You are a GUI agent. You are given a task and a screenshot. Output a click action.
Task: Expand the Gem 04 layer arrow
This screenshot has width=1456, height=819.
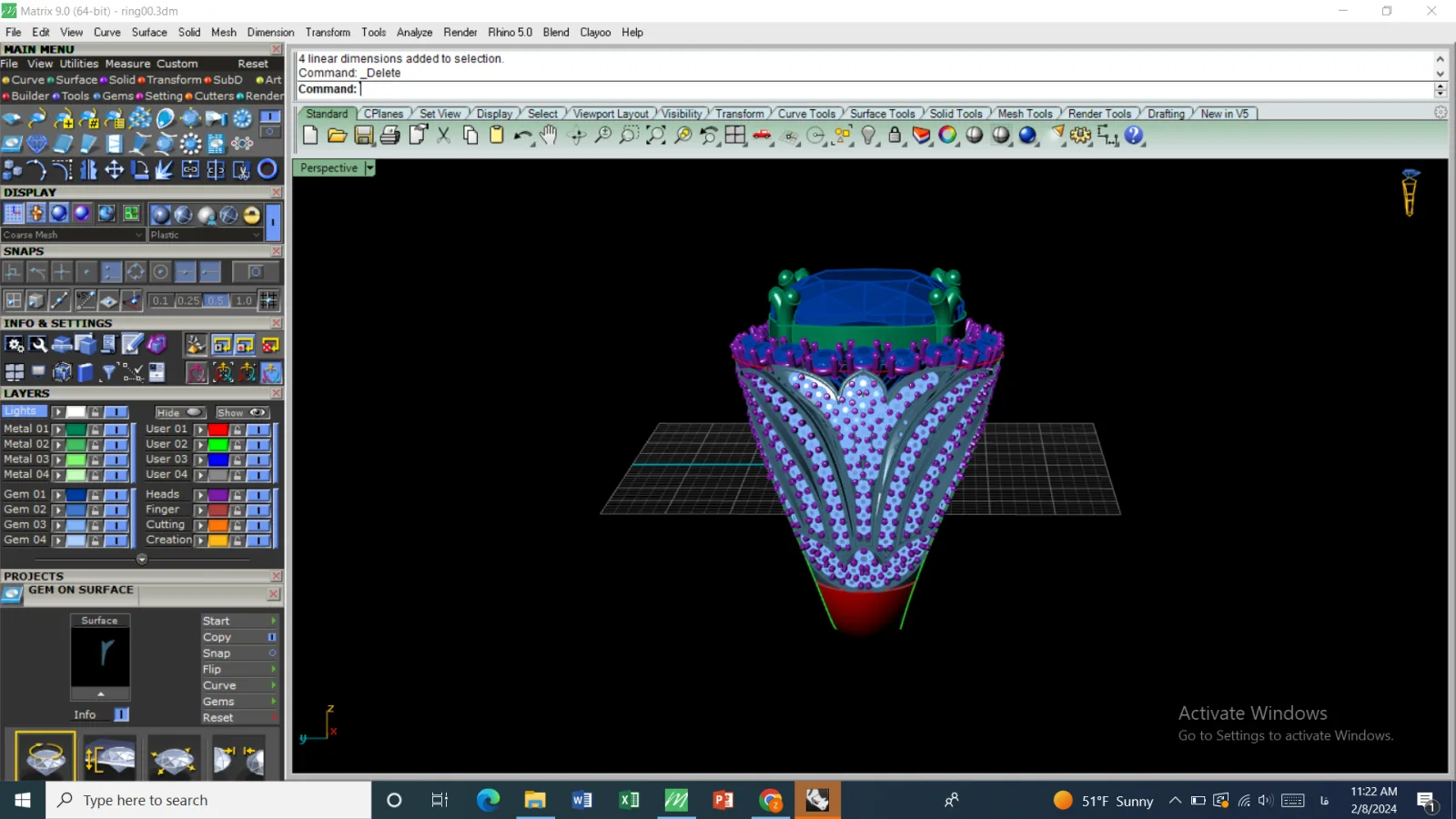58,541
